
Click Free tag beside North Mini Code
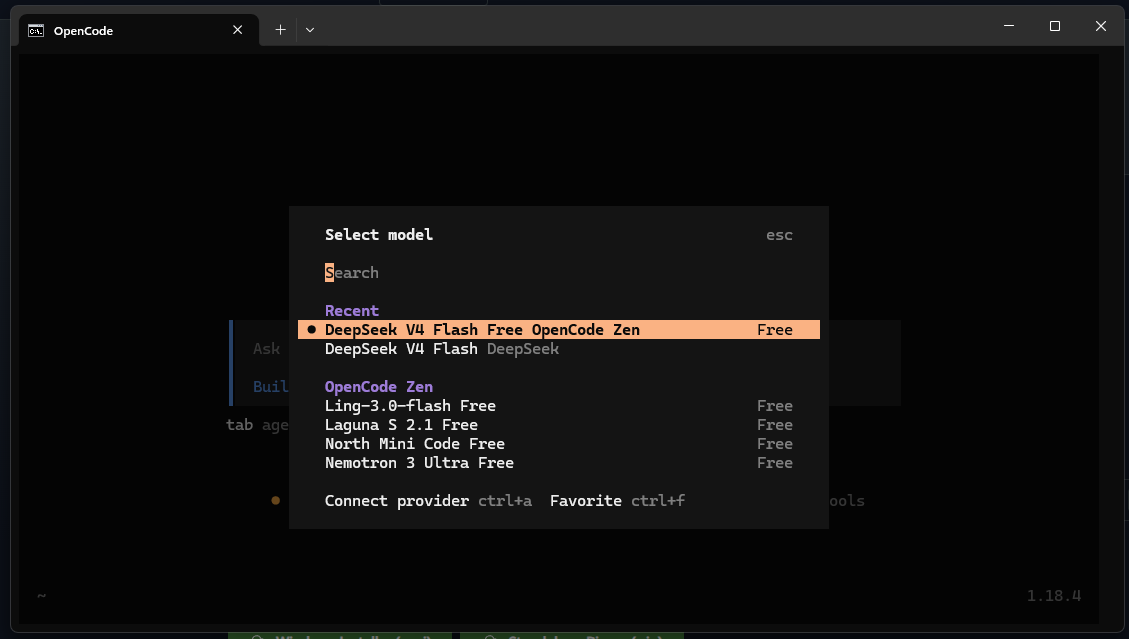pyautogui.click(x=775, y=444)
